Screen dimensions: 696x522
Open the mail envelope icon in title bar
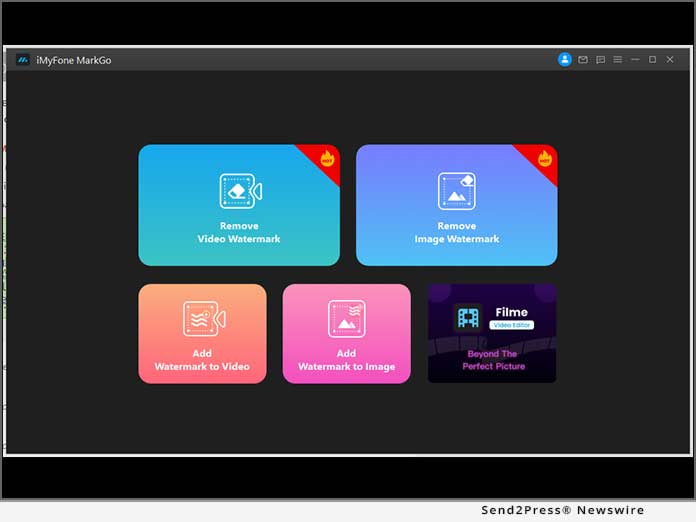pos(584,60)
